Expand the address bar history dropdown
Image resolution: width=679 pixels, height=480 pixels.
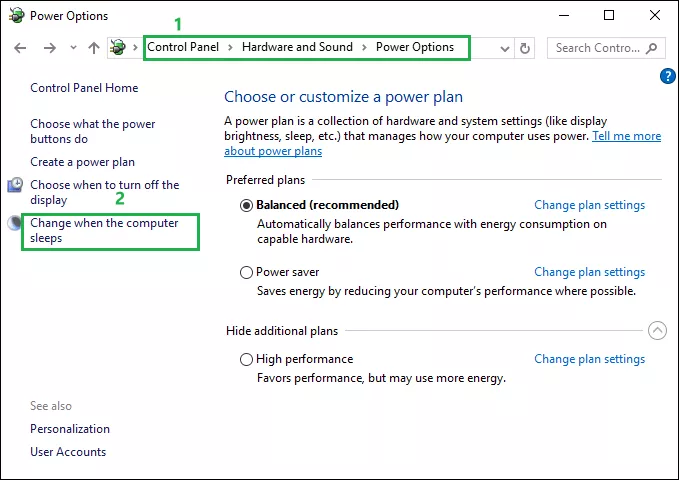coord(504,49)
